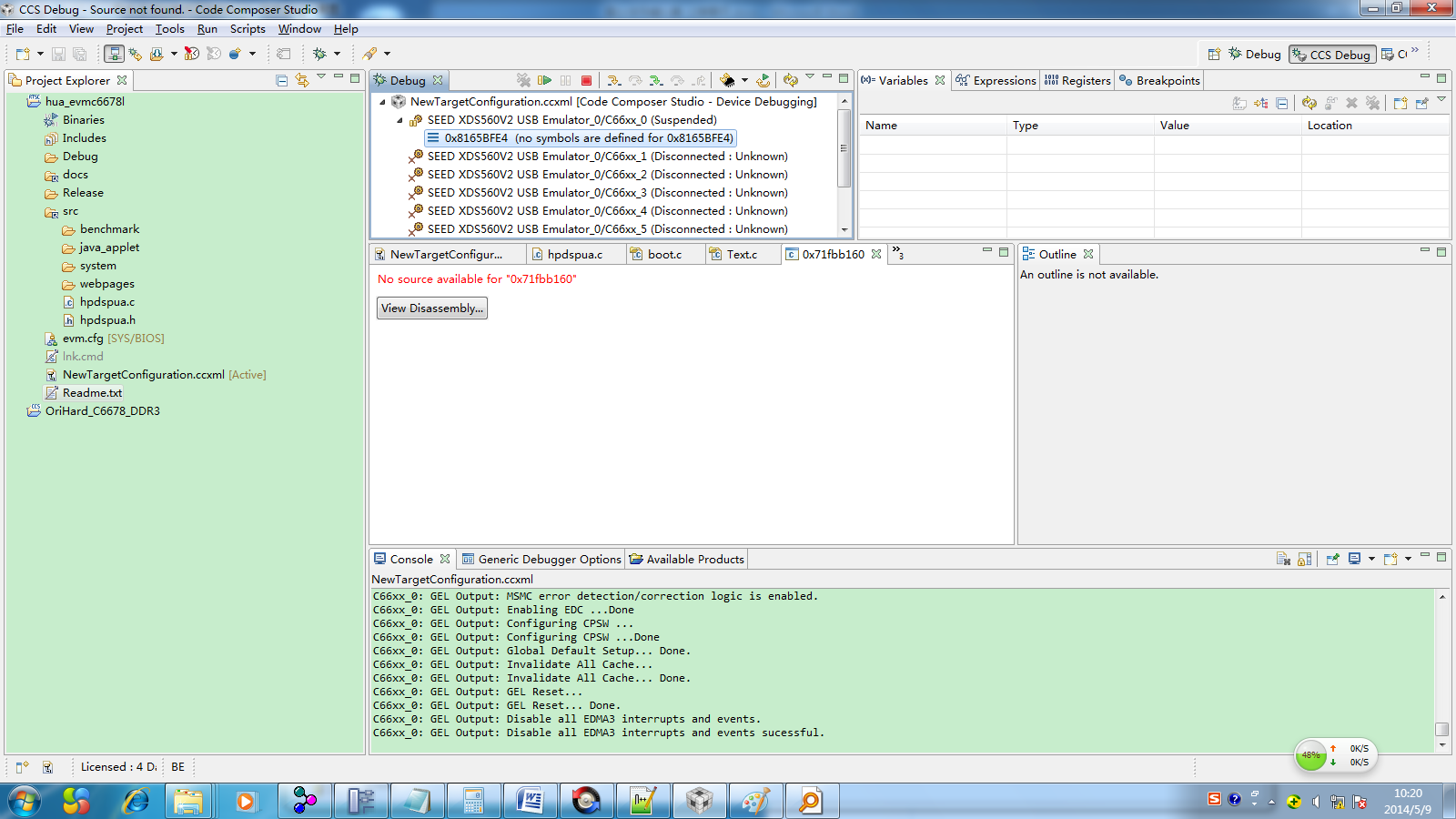Select the CCS Debug perspective button

(x=1331, y=55)
